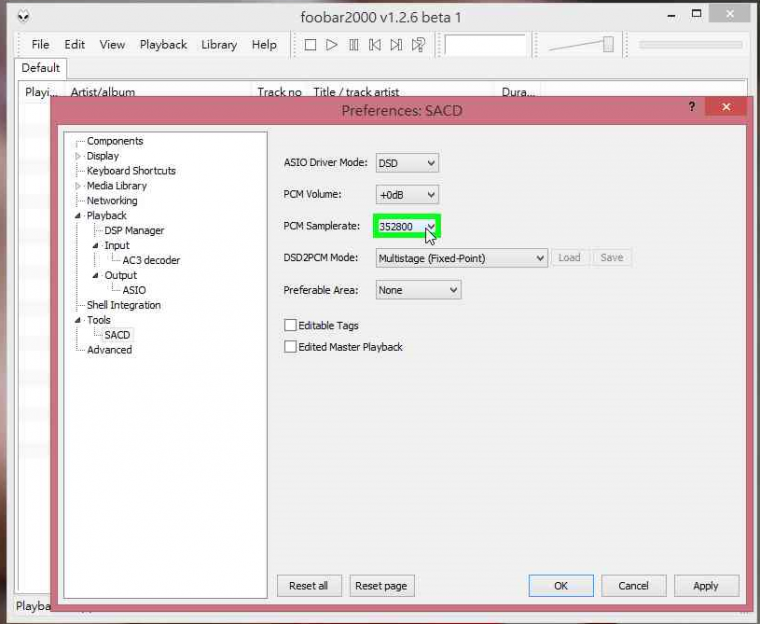Stop playback with the Stop button
The height and width of the screenshot is (624, 760).
coord(310,45)
